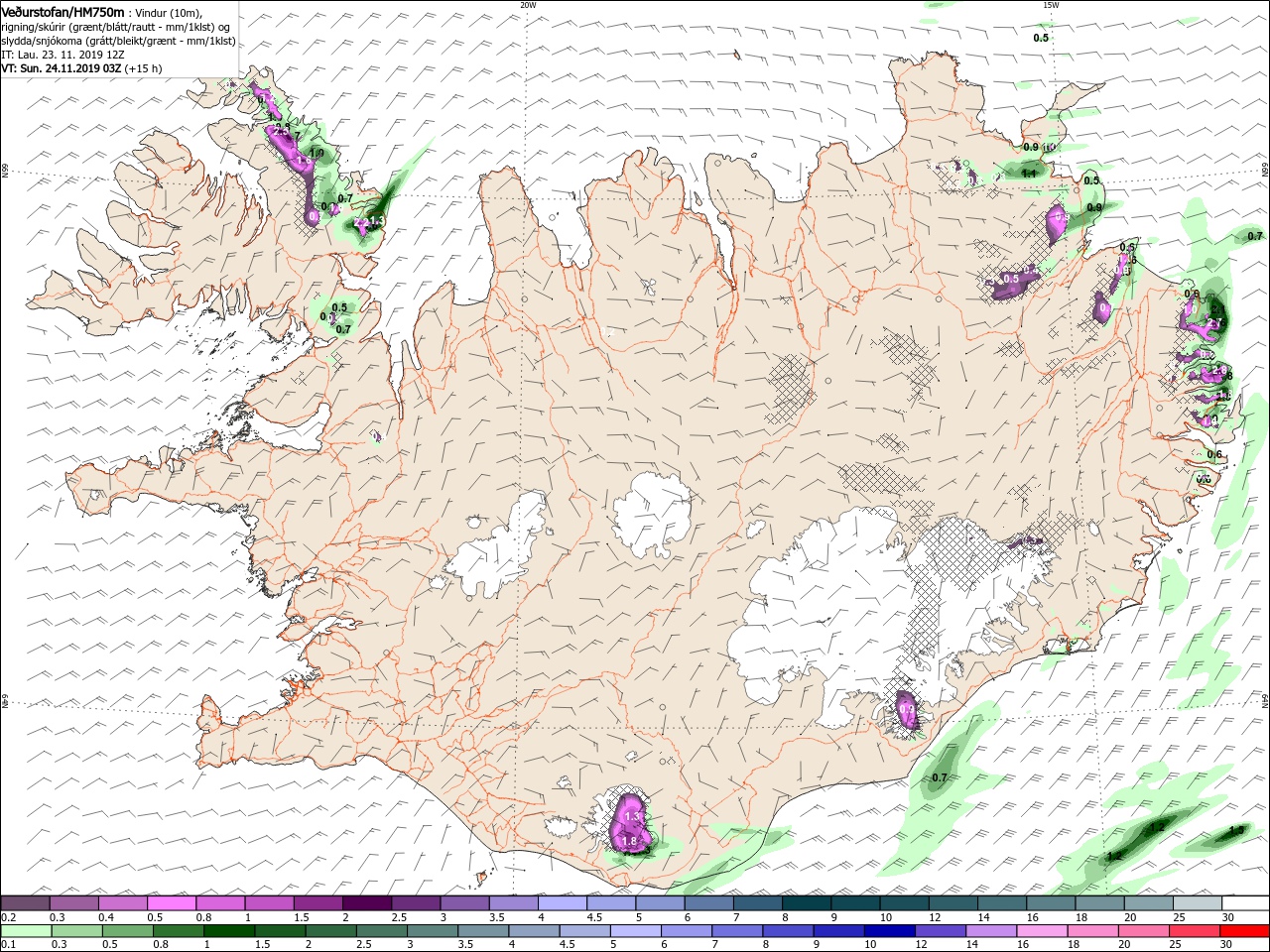Viewport: 1270px width, 952px height.
Task: Click the 1.8 value on the southern glacier
Action: 628,841
